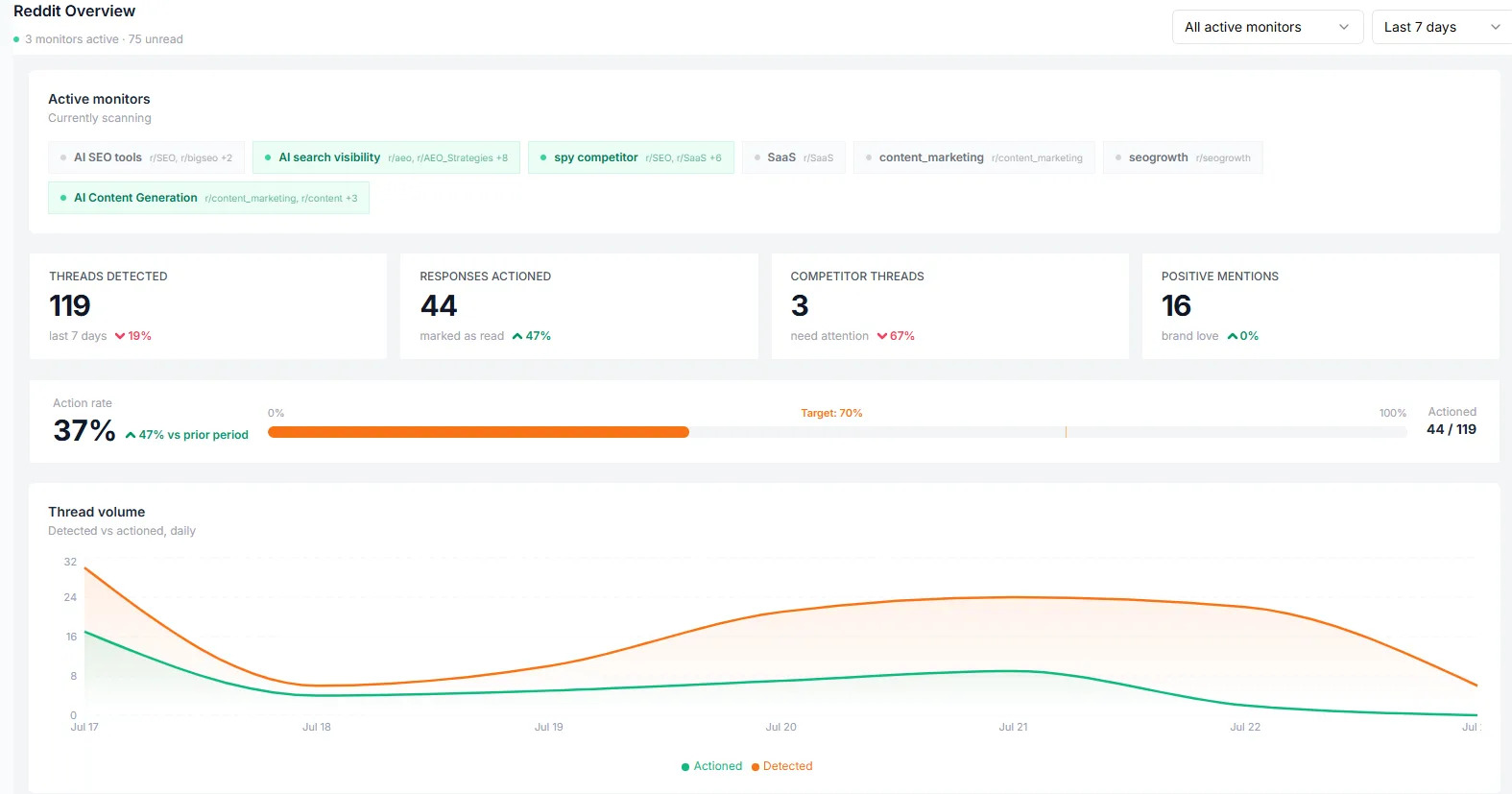Toggle the AI Content Generation monitor
The image size is (1512, 794).
coord(208,198)
